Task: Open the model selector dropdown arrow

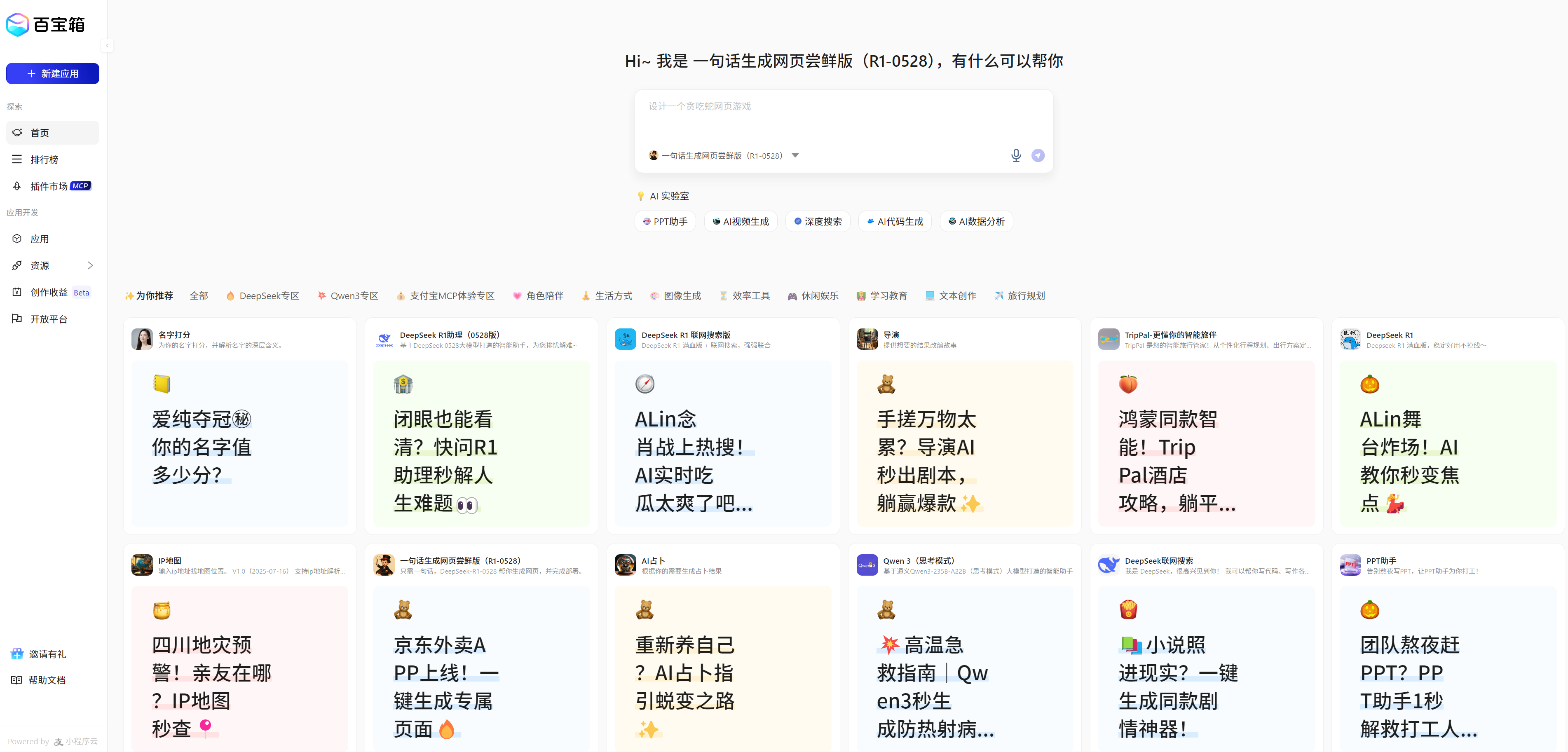Action: (x=795, y=156)
